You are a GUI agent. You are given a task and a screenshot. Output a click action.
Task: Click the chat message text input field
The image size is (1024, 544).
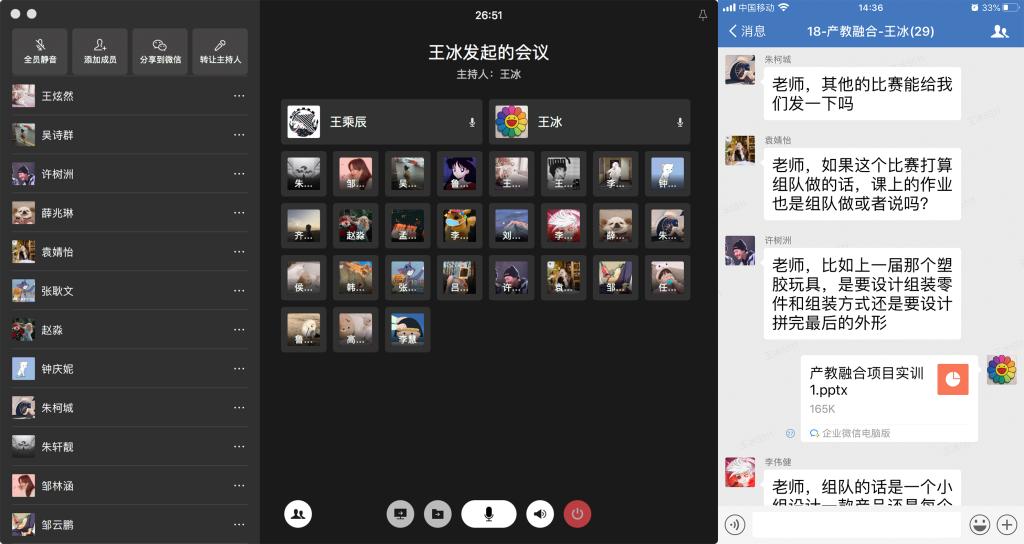click(856, 524)
